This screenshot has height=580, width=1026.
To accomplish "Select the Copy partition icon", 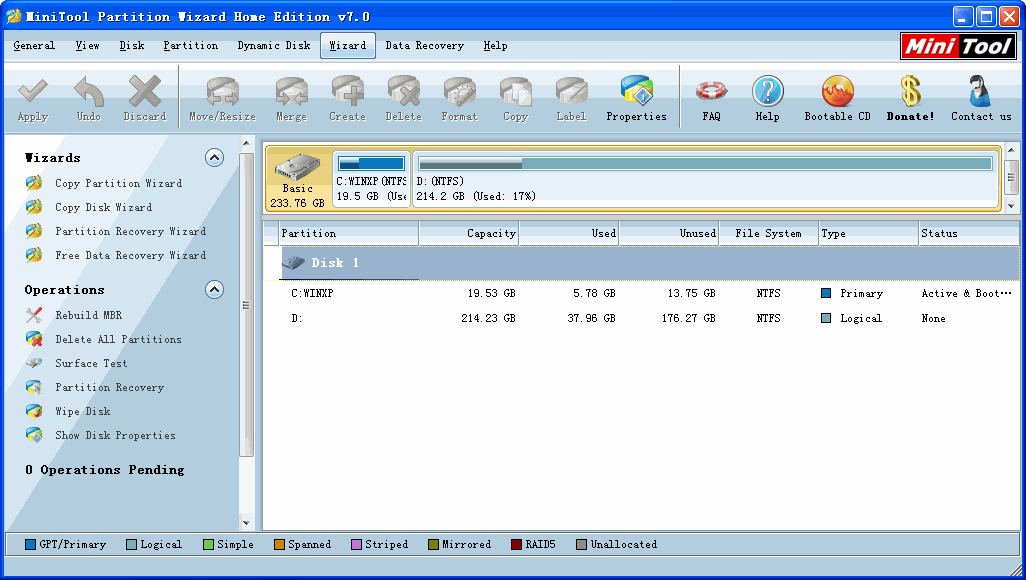I will 515,97.
